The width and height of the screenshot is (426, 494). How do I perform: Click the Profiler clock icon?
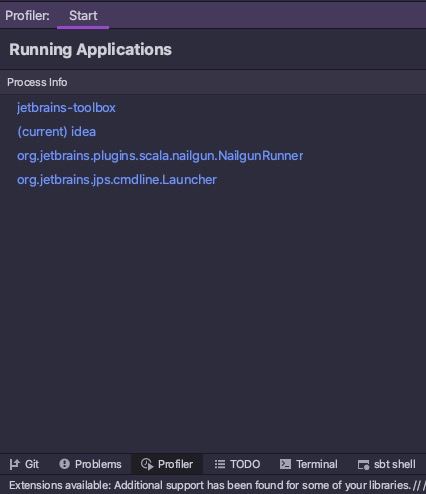[x=147, y=464]
